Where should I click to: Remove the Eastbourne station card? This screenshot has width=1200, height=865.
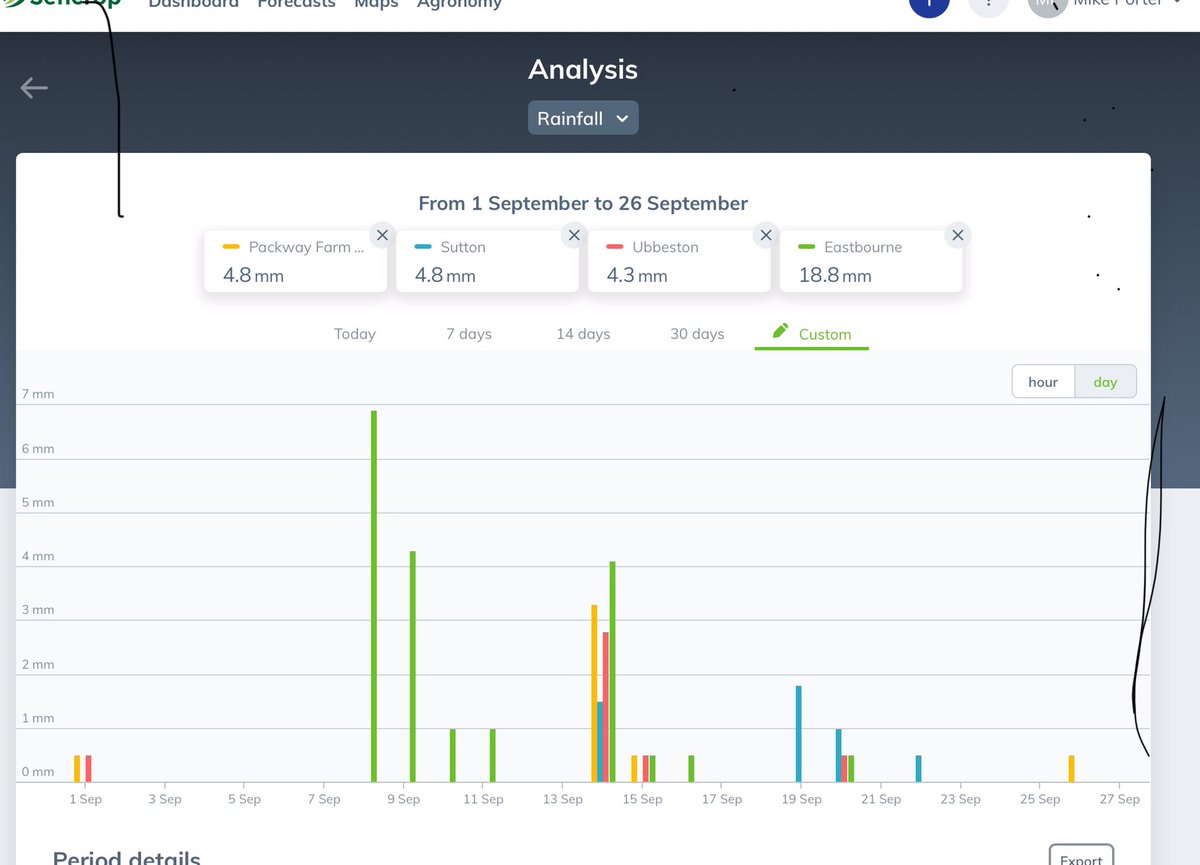pos(957,235)
